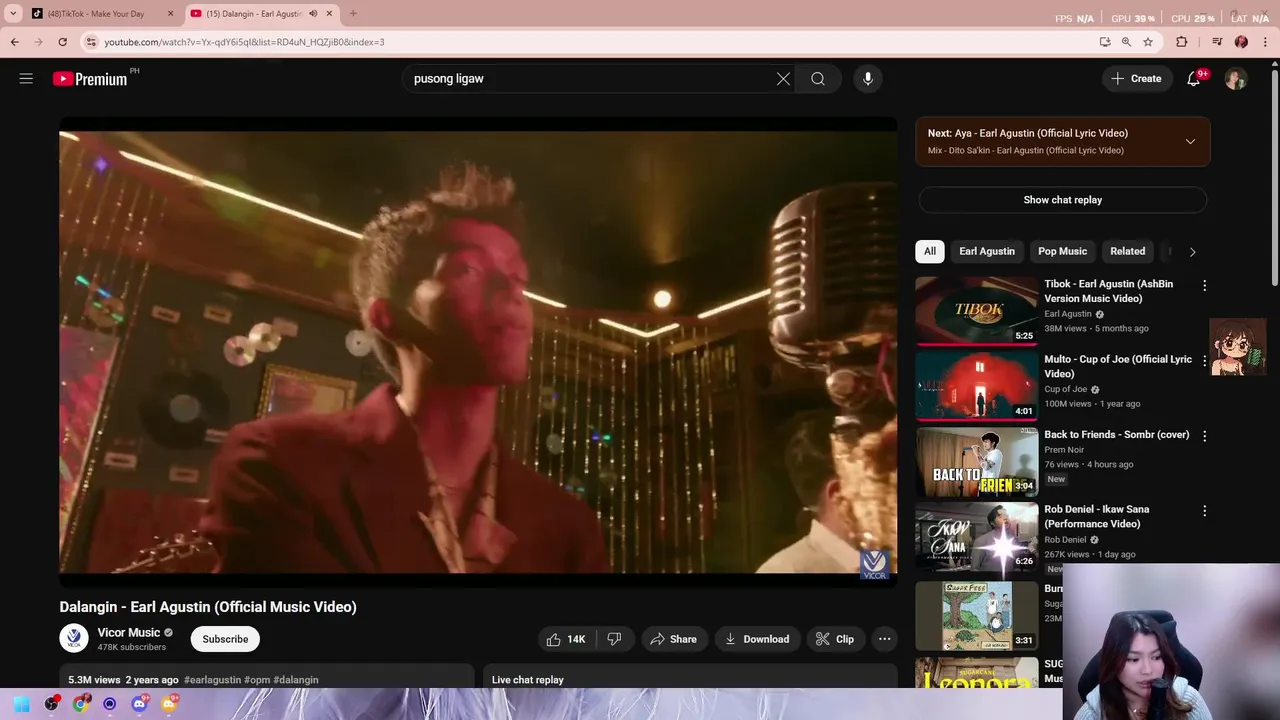This screenshot has width=1280, height=720.
Task: Bookmark this page with the star
Action: [x=1148, y=42]
